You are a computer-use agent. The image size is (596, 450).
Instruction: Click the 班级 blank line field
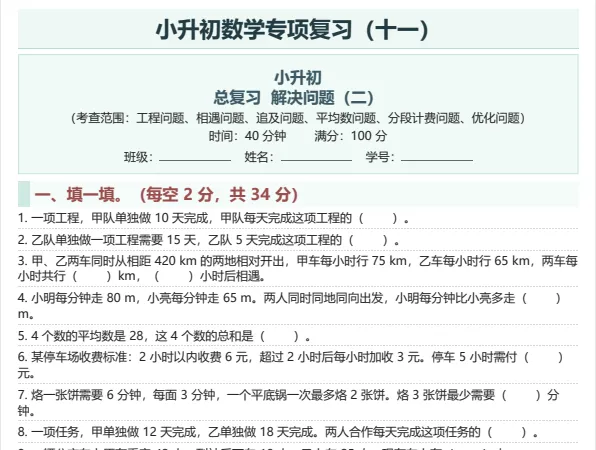pyautogui.click(x=195, y=157)
